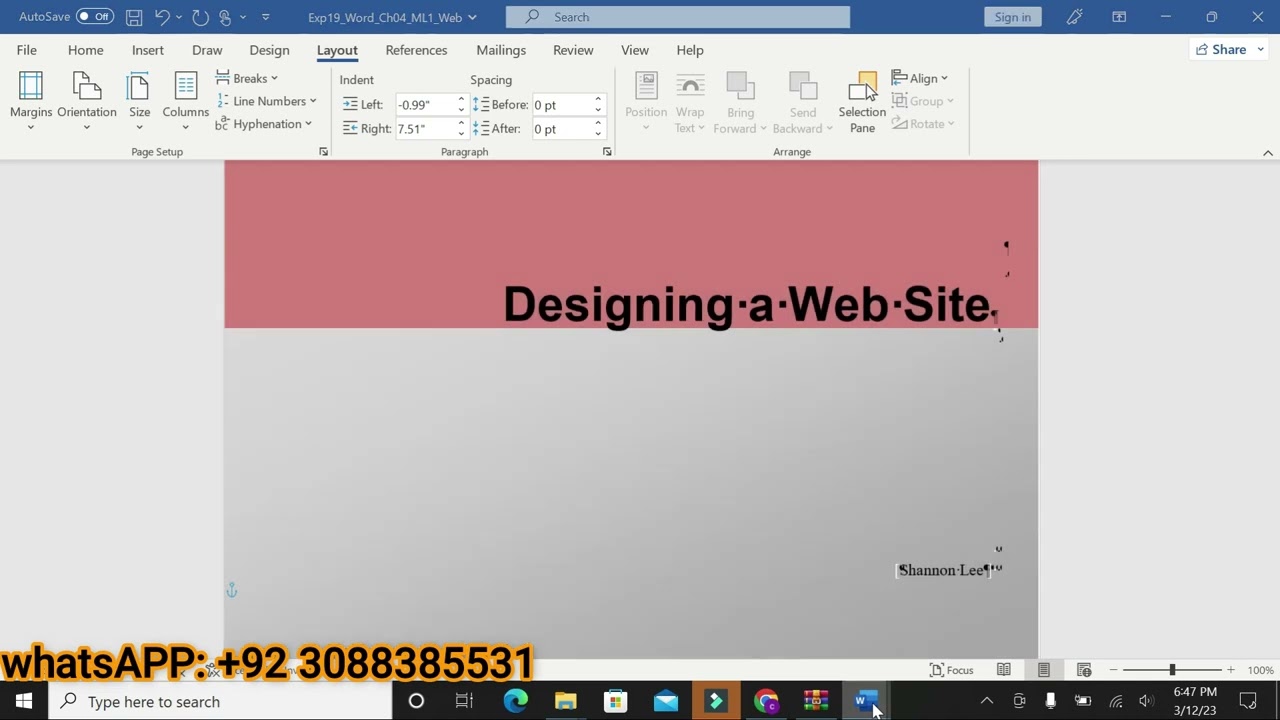This screenshot has height=720, width=1280.
Task: Open the Paragraph dialog launcher
Action: (x=607, y=152)
